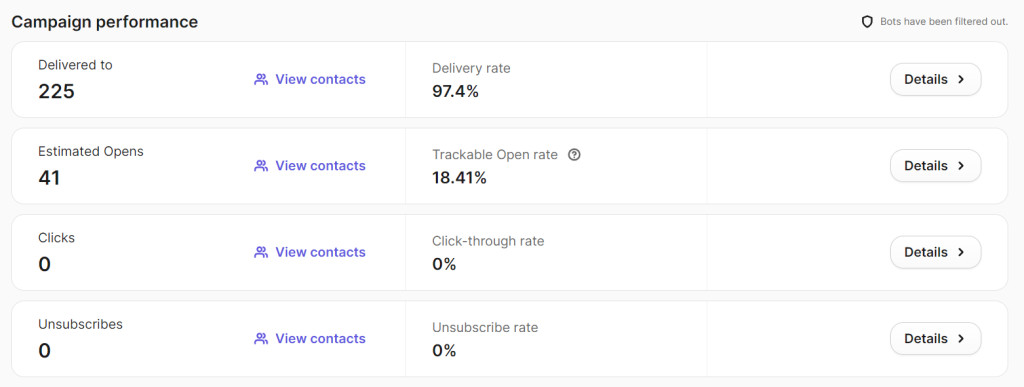Screen dimensions: 1024x387
Task: Click the help icon beside Trackable Open rate
Action: pos(574,155)
